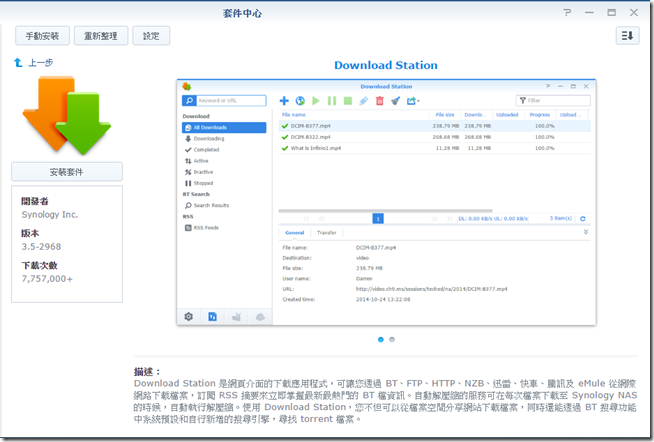Maximize the 套件中心 window

(611, 13)
